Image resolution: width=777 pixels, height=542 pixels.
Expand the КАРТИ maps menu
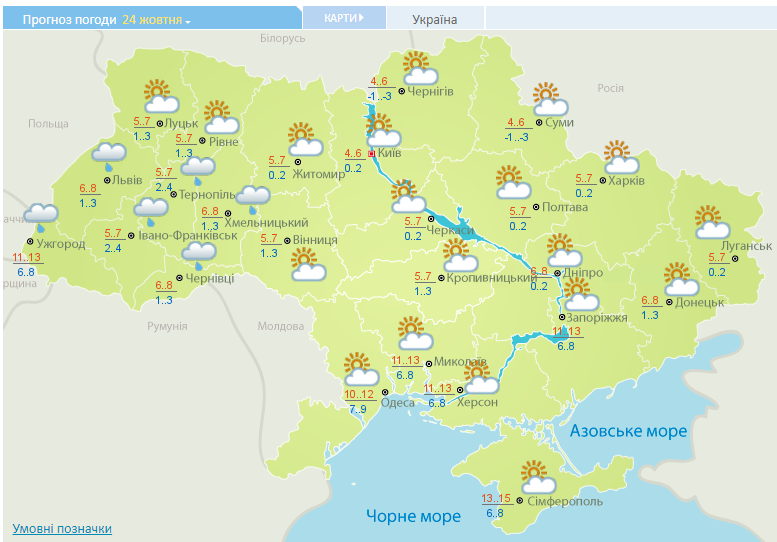[x=342, y=19]
